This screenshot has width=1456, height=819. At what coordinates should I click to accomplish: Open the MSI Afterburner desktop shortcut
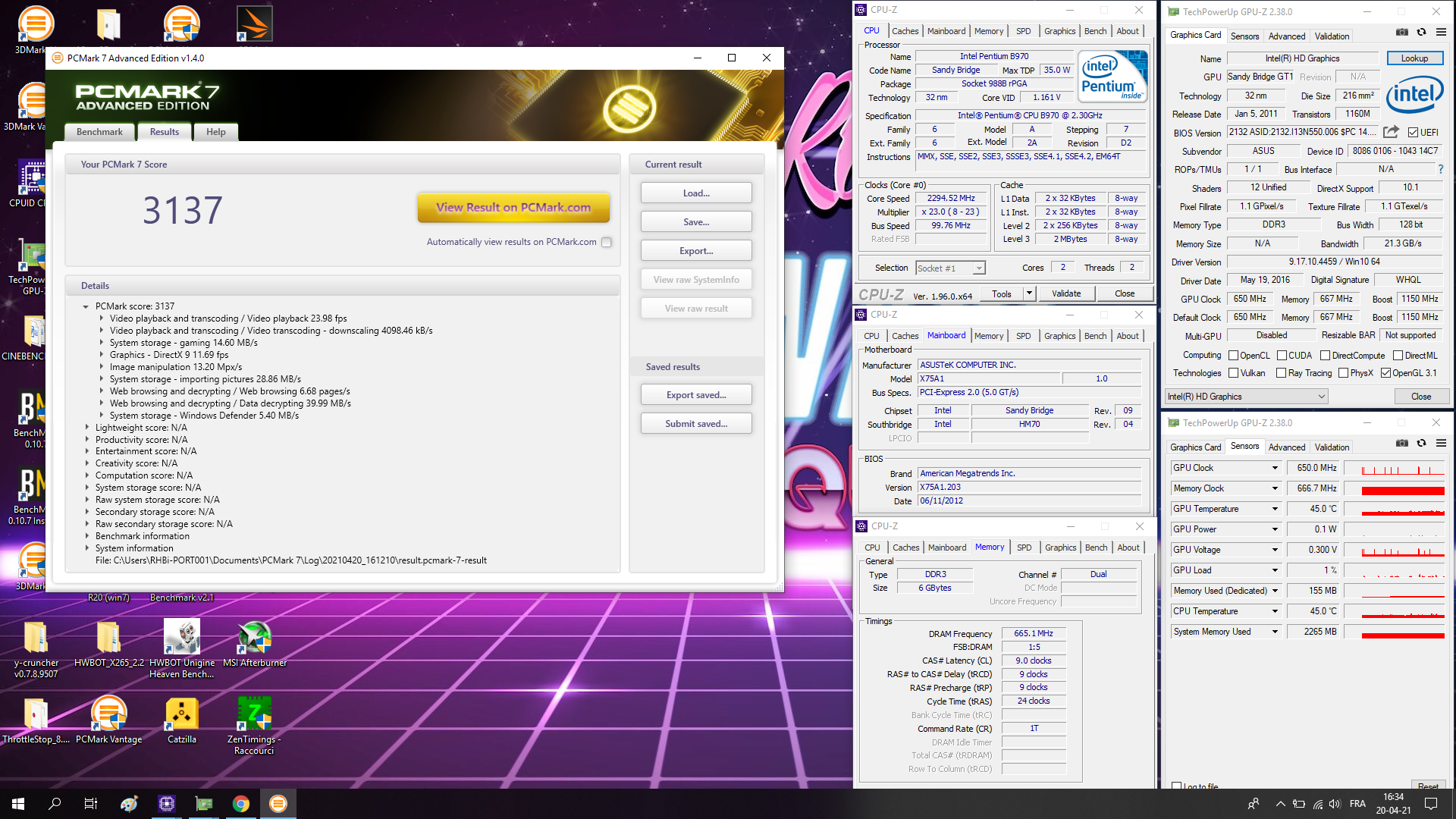click(255, 645)
